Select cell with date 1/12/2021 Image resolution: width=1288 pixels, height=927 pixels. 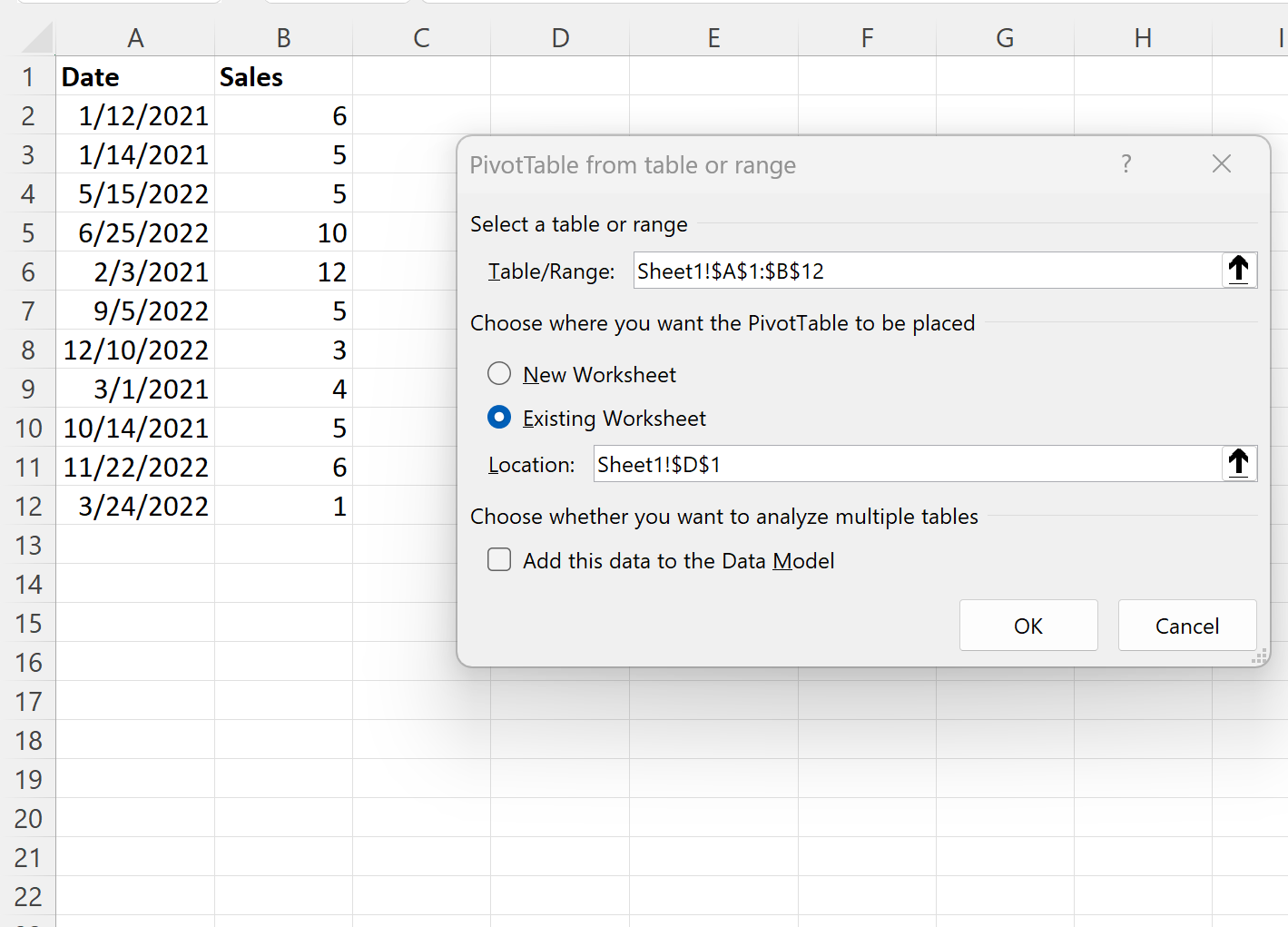pyautogui.click(x=135, y=115)
